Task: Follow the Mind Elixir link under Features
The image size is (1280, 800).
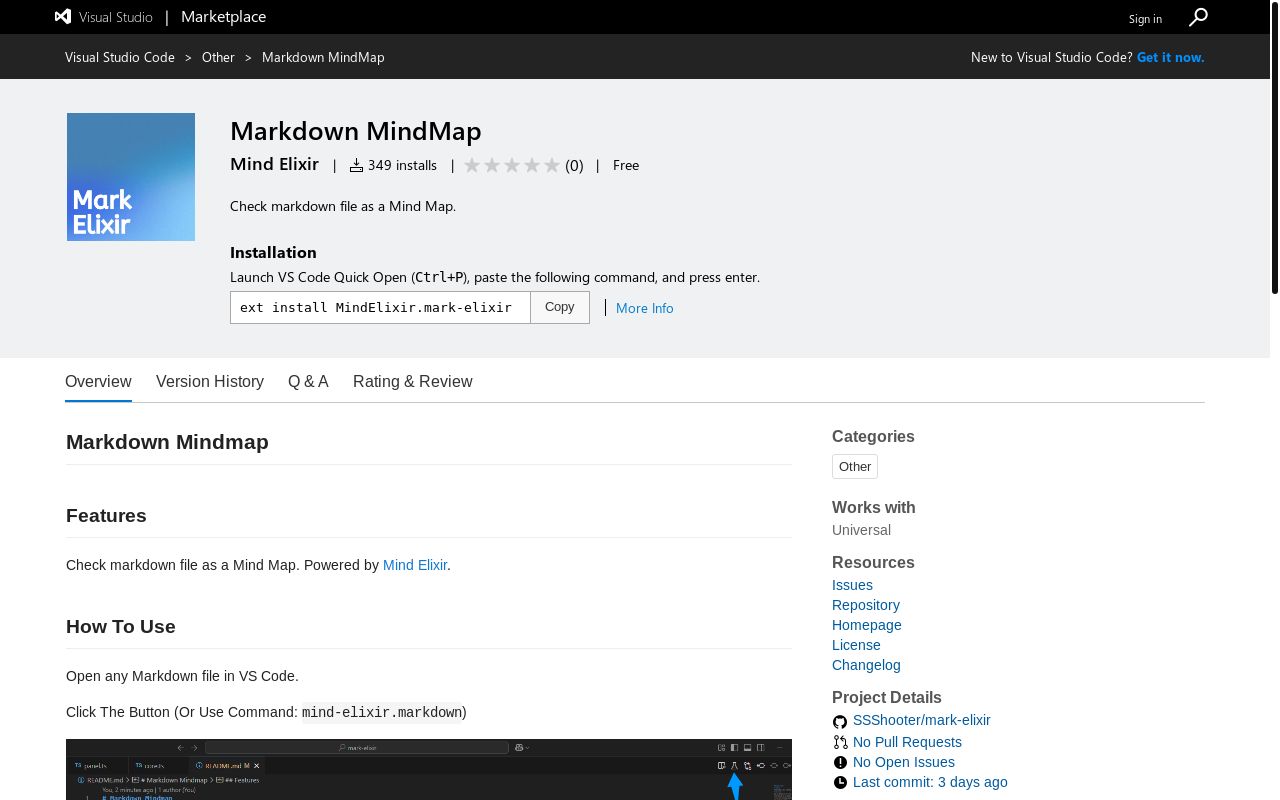Action: [414, 565]
